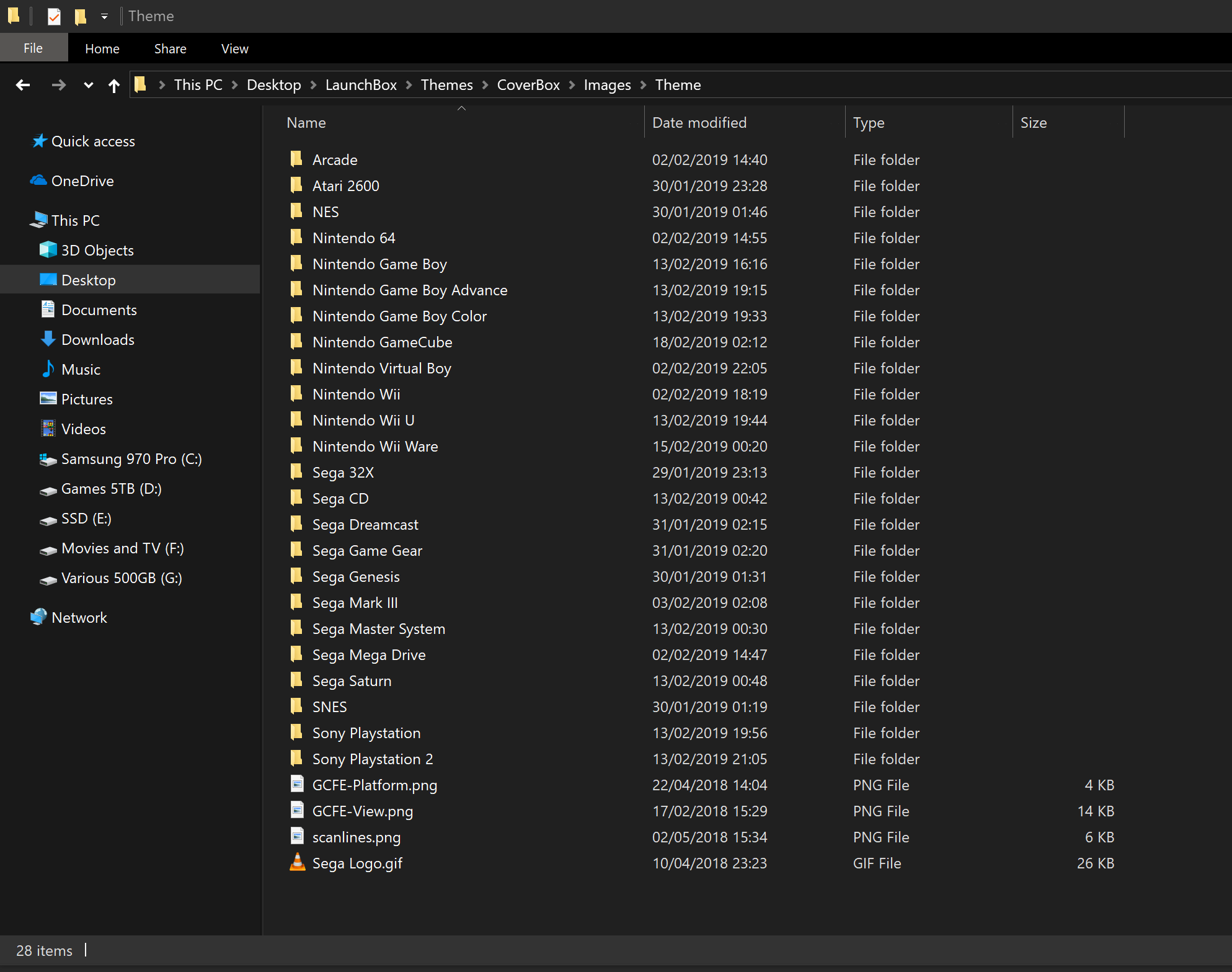Click the Nintendo GameCube folder icon
Screen dimensions: 1232x972
[296, 342]
